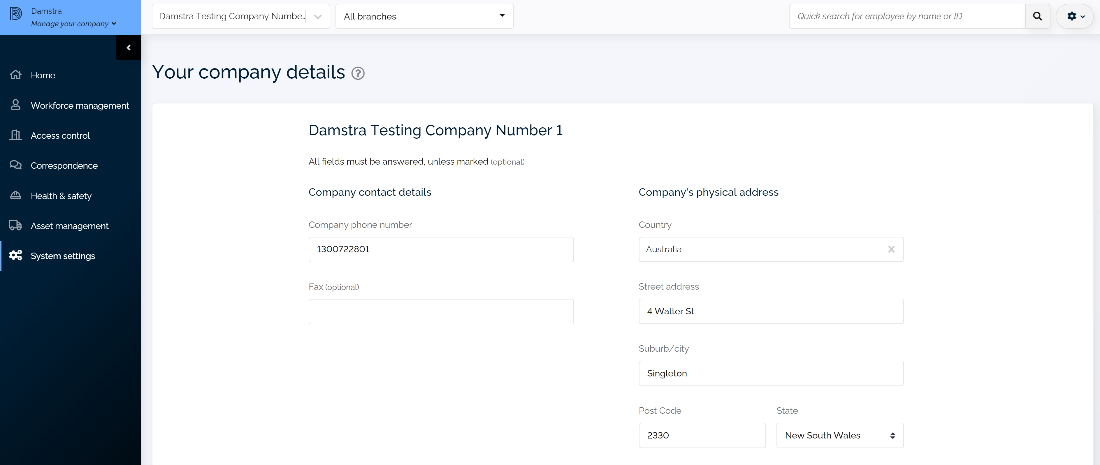Collapse the sidebar with the arrow button
The image size is (1100, 465).
[128, 48]
